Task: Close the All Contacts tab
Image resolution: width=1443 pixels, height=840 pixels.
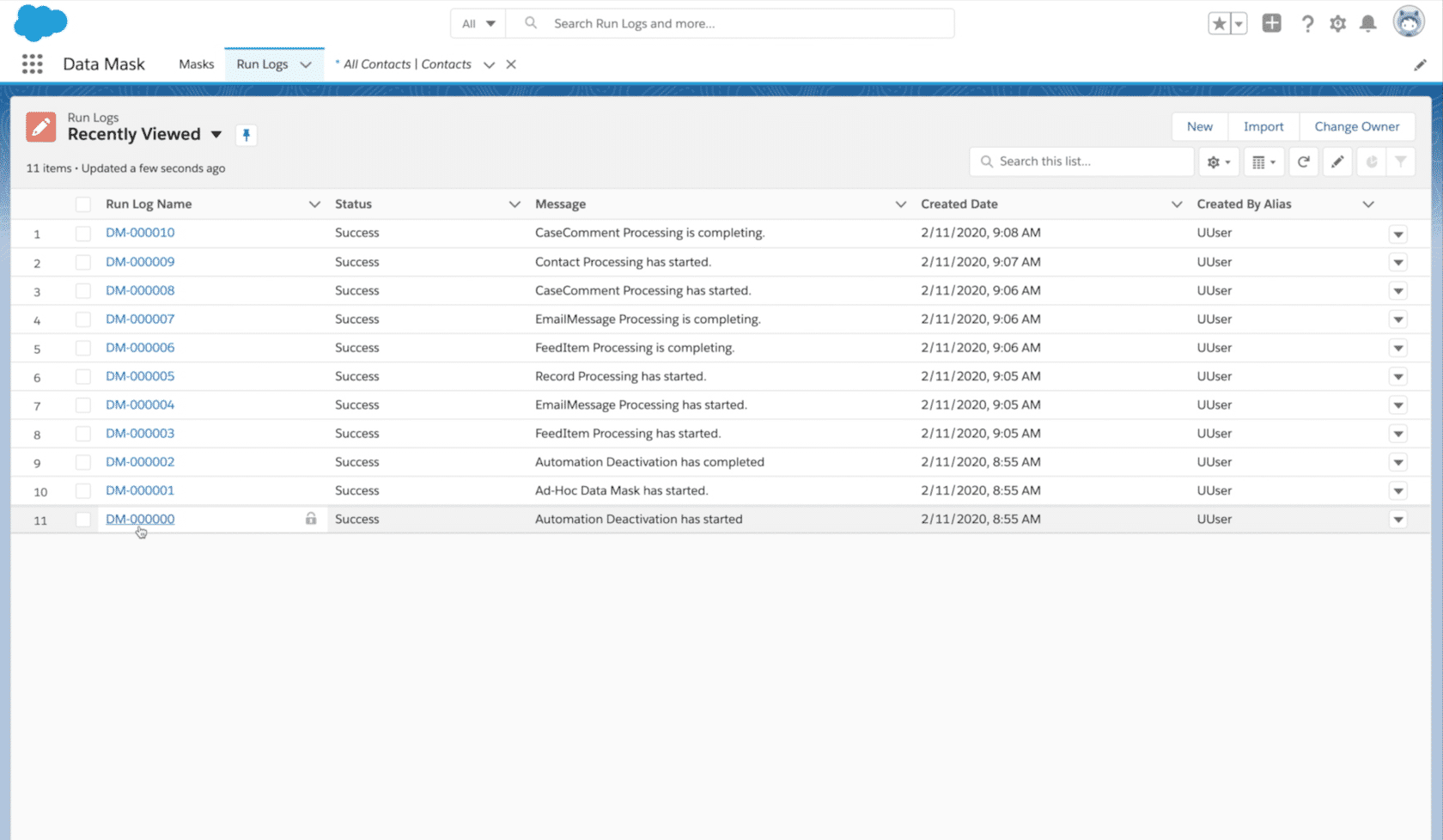Action: [511, 64]
